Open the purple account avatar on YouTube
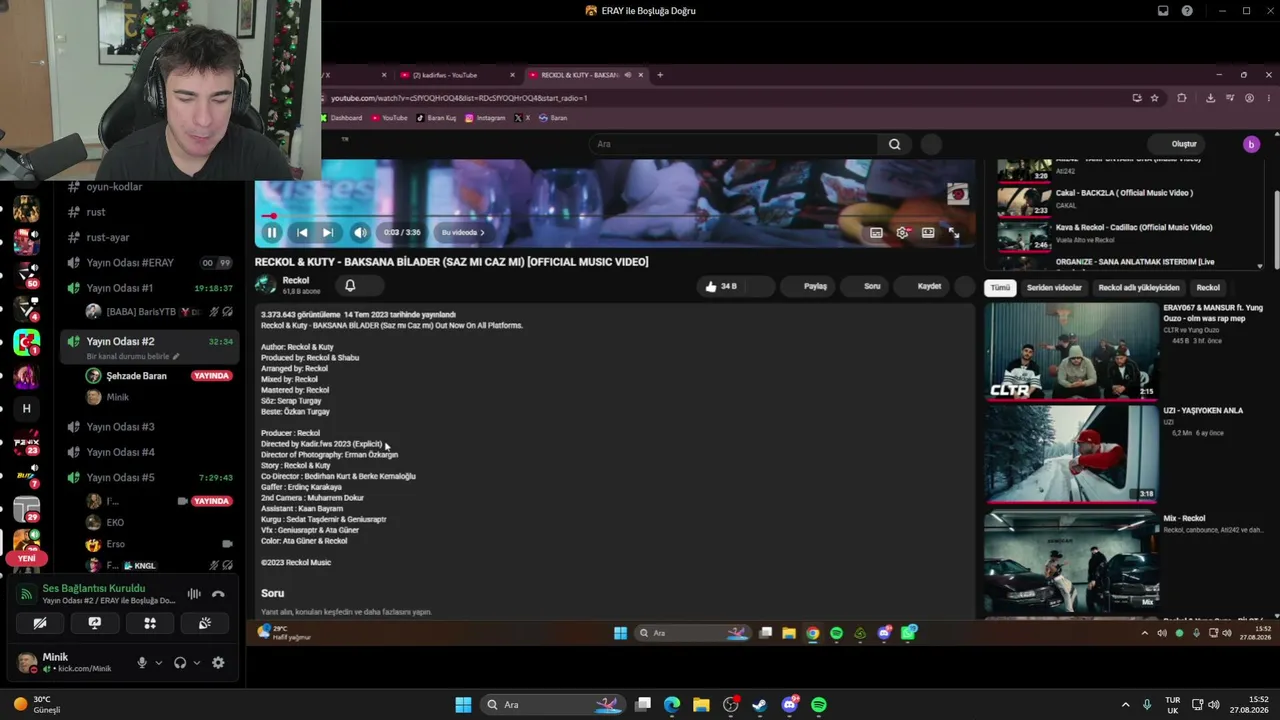Viewport: 1280px width, 720px height. 1251,144
